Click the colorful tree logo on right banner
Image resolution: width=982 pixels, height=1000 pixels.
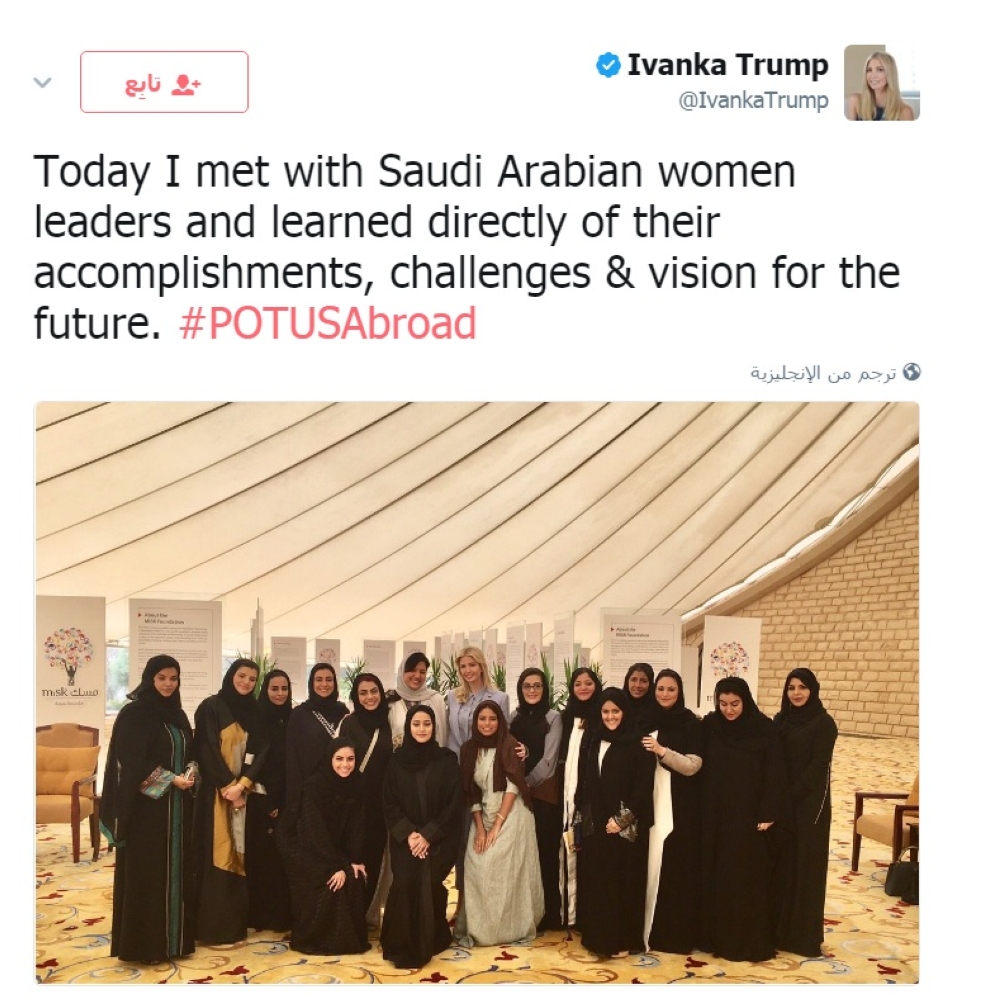(x=729, y=660)
